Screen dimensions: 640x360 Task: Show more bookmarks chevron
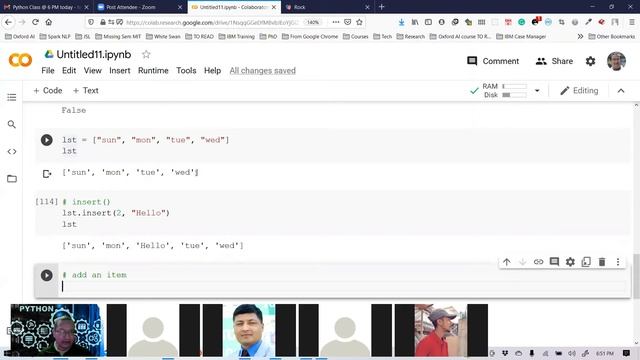pyautogui.click(x=580, y=36)
